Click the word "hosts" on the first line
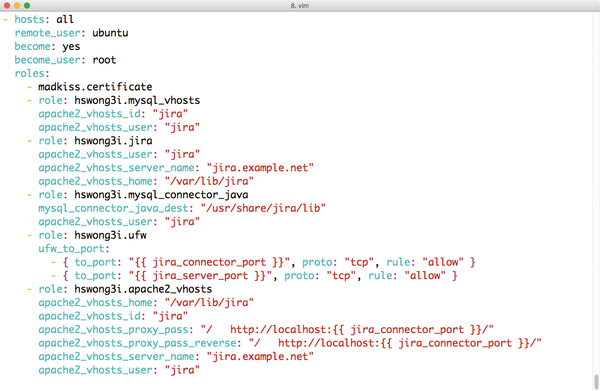This screenshot has height=391, width=600. click(x=29, y=20)
